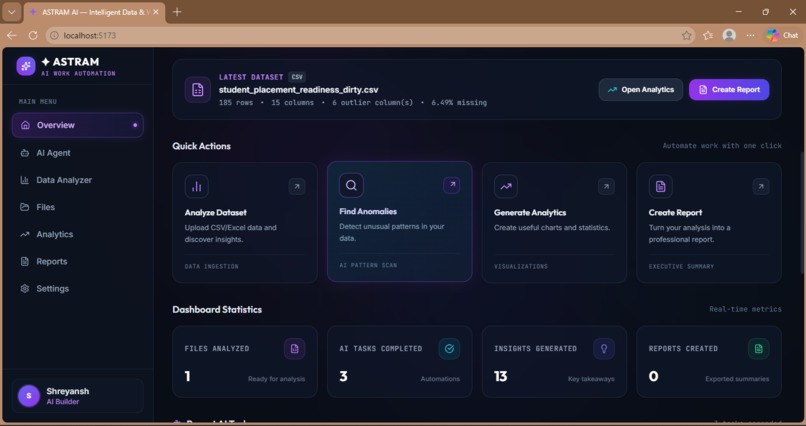The image size is (806, 426).
Task: Click the AI Tasks Completed check icon
Action: [449, 349]
